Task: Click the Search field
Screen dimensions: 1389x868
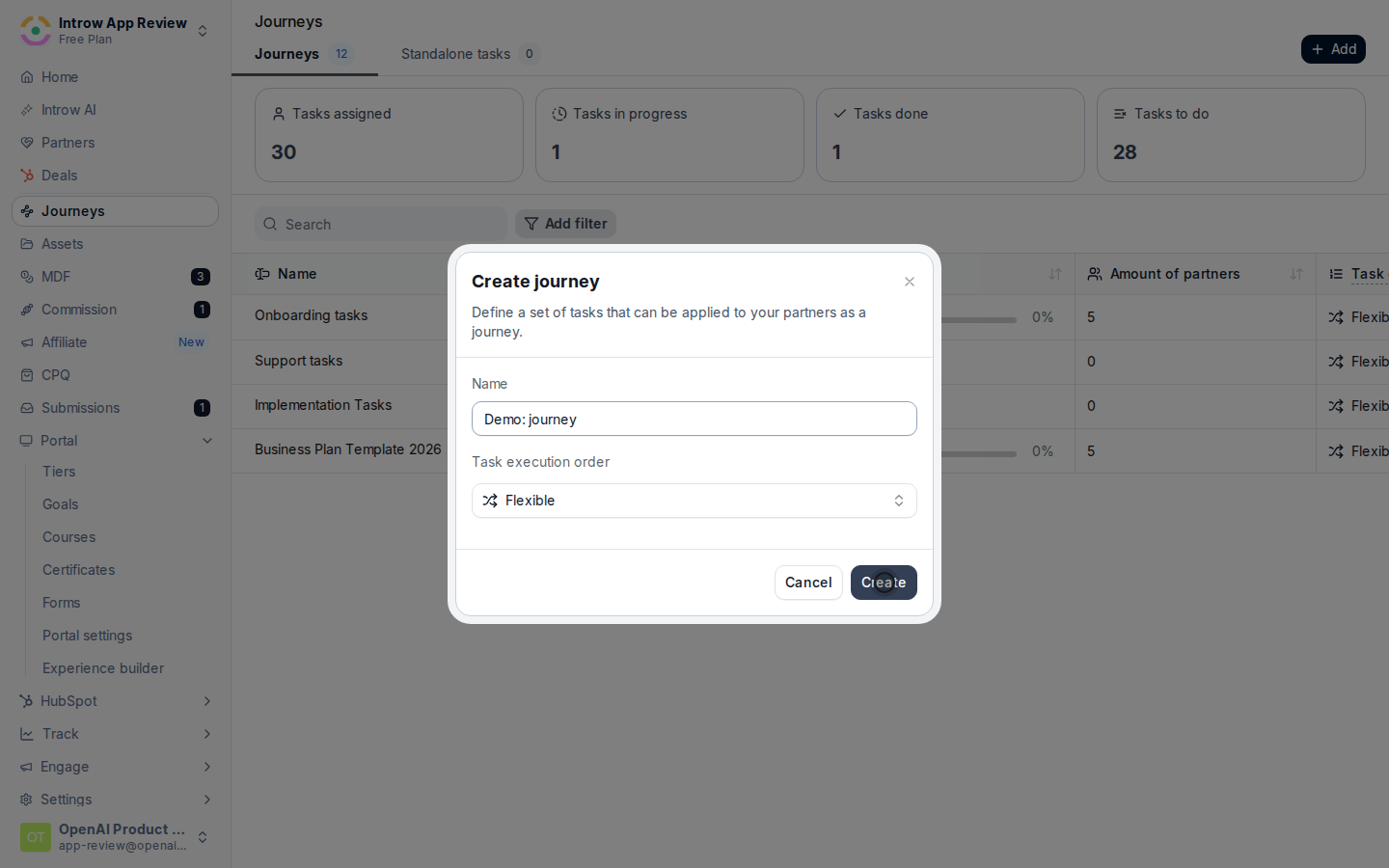Action: click(x=381, y=224)
